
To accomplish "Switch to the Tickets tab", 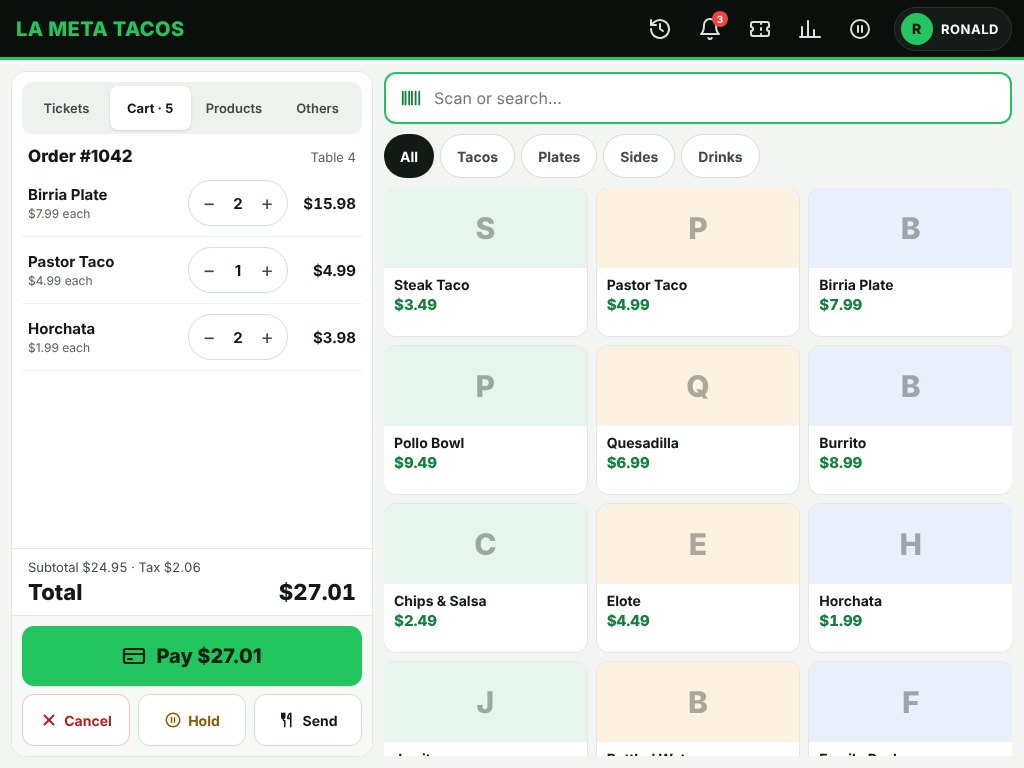I will 66,108.
